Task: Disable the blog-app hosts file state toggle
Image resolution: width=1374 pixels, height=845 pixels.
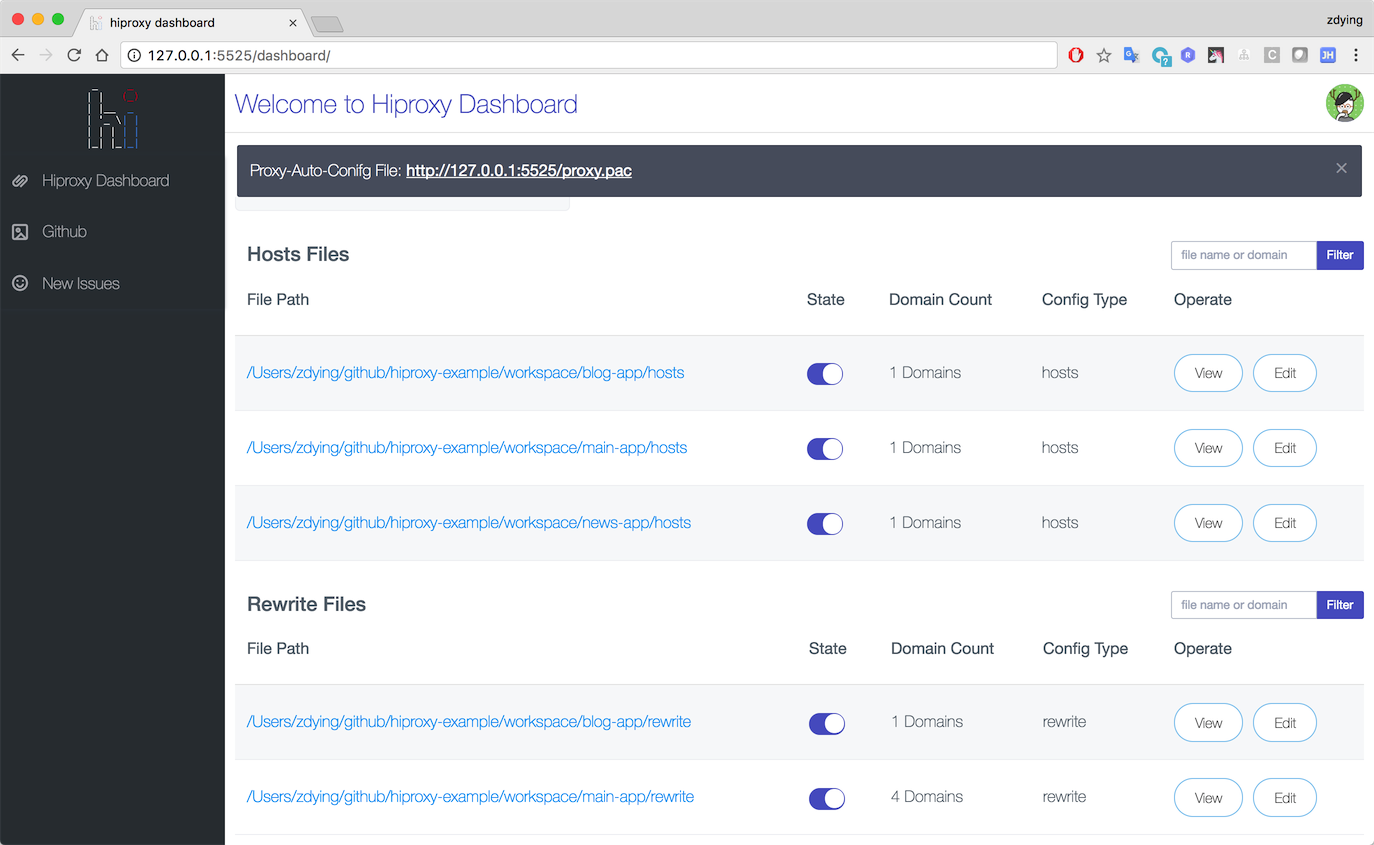Action: tap(824, 373)
